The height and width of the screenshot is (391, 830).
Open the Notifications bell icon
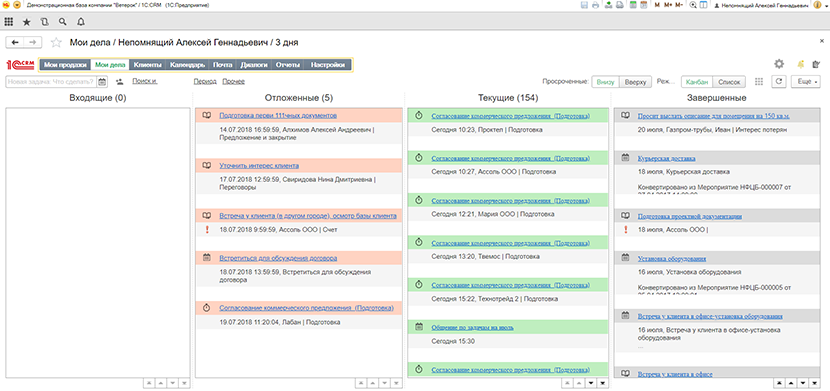80,22
